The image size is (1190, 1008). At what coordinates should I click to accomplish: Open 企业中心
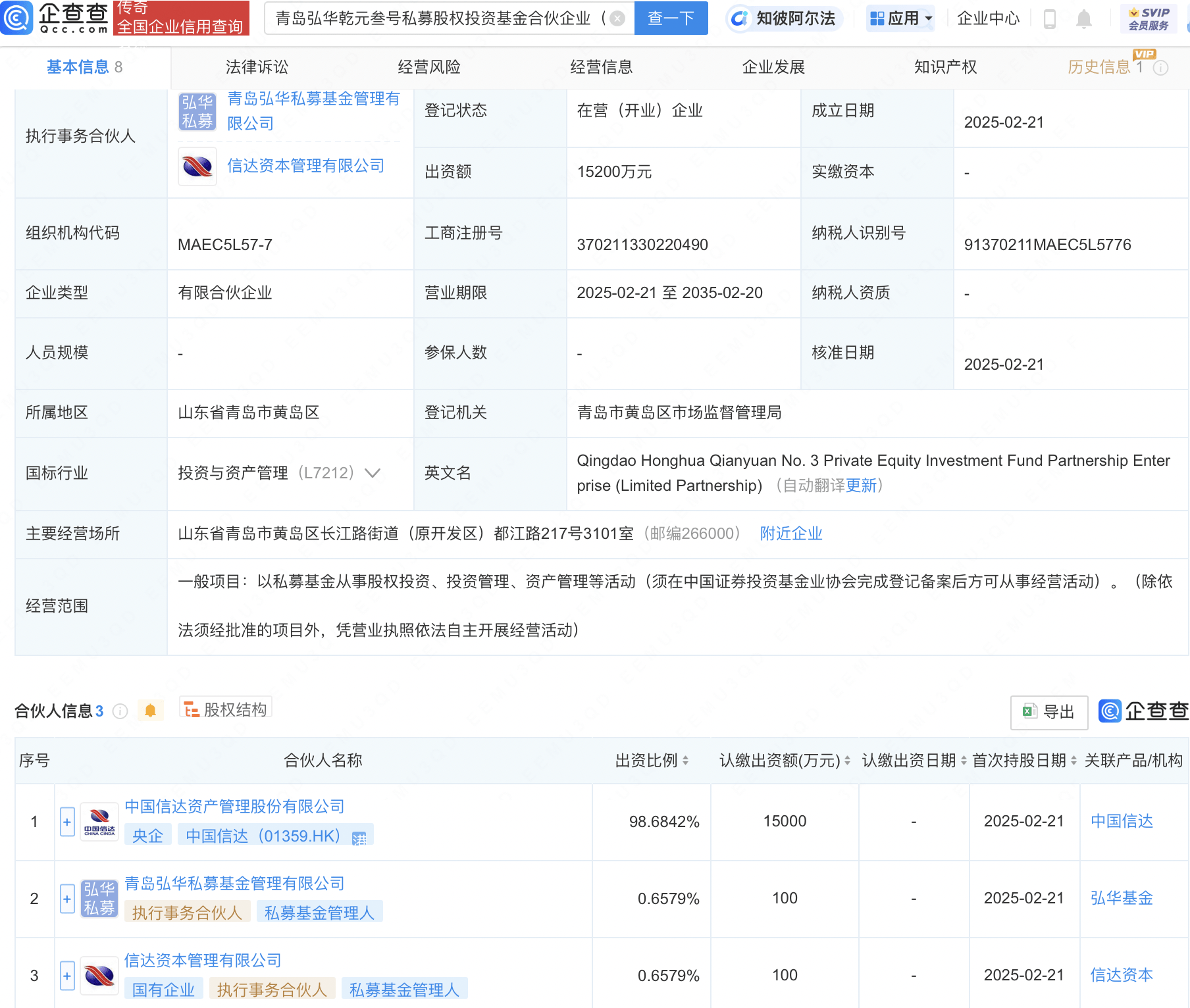988,18
